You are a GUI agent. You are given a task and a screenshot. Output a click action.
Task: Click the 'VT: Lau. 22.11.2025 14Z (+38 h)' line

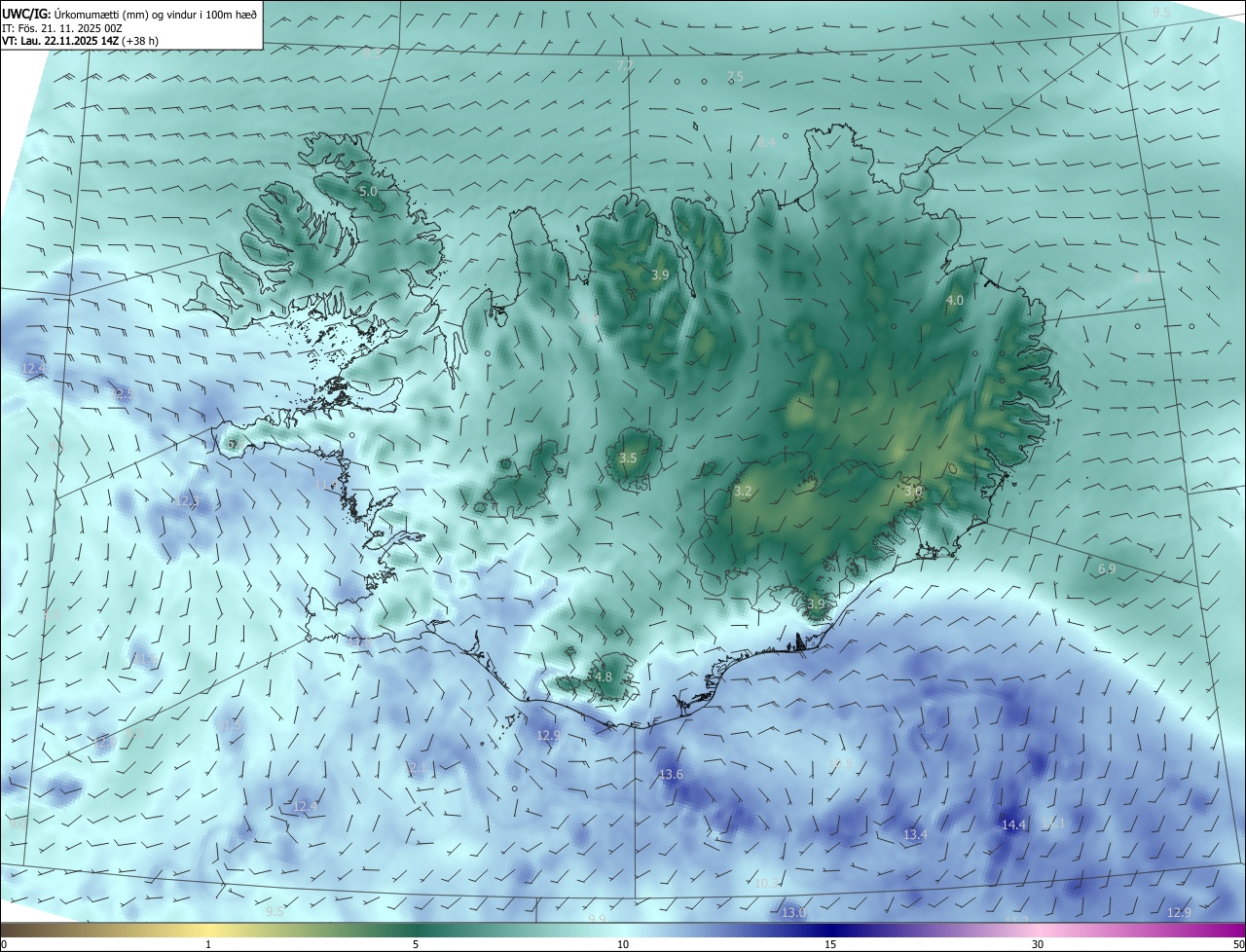click(x=81, y=41)
